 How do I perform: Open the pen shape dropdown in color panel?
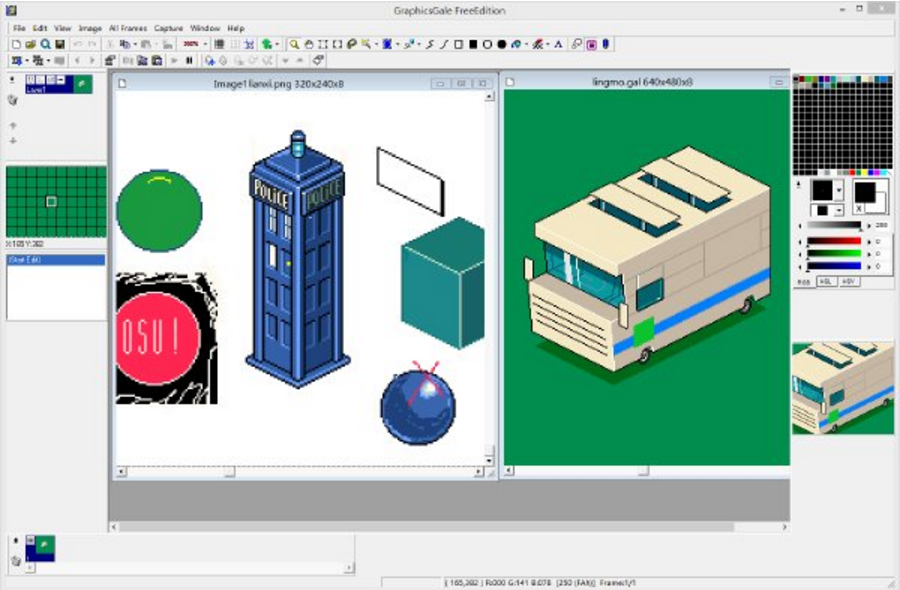[839, 191]
